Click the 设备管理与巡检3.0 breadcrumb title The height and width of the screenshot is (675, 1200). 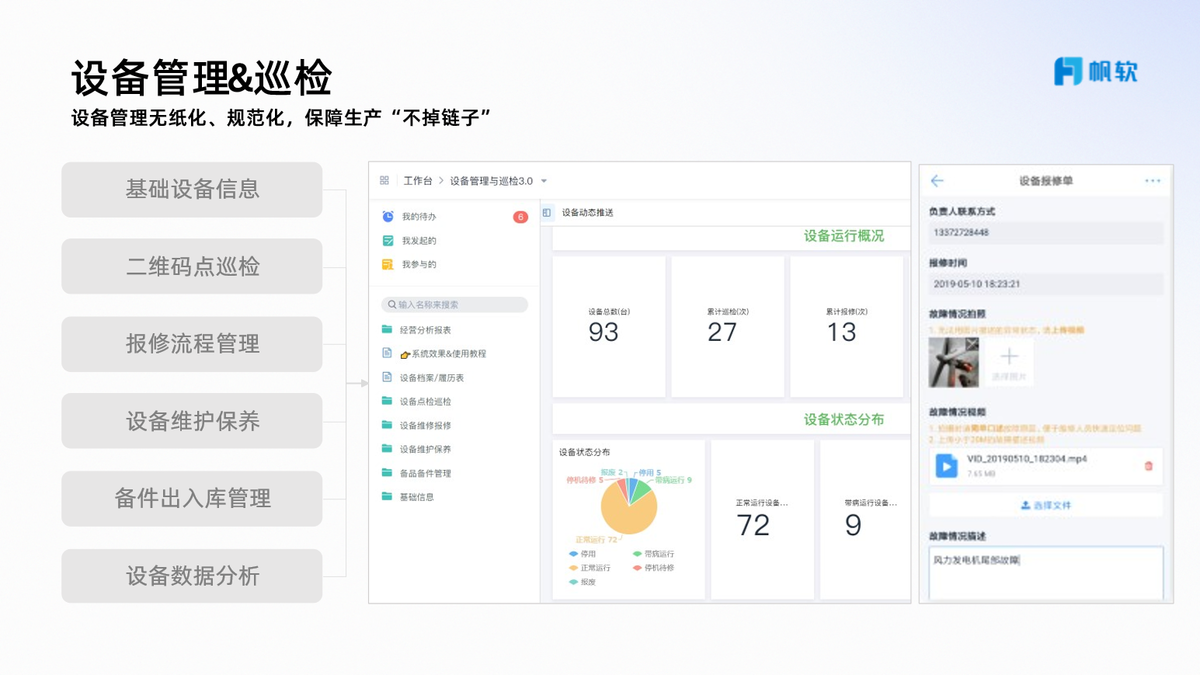pyautogui.click(x=491, y=181)
